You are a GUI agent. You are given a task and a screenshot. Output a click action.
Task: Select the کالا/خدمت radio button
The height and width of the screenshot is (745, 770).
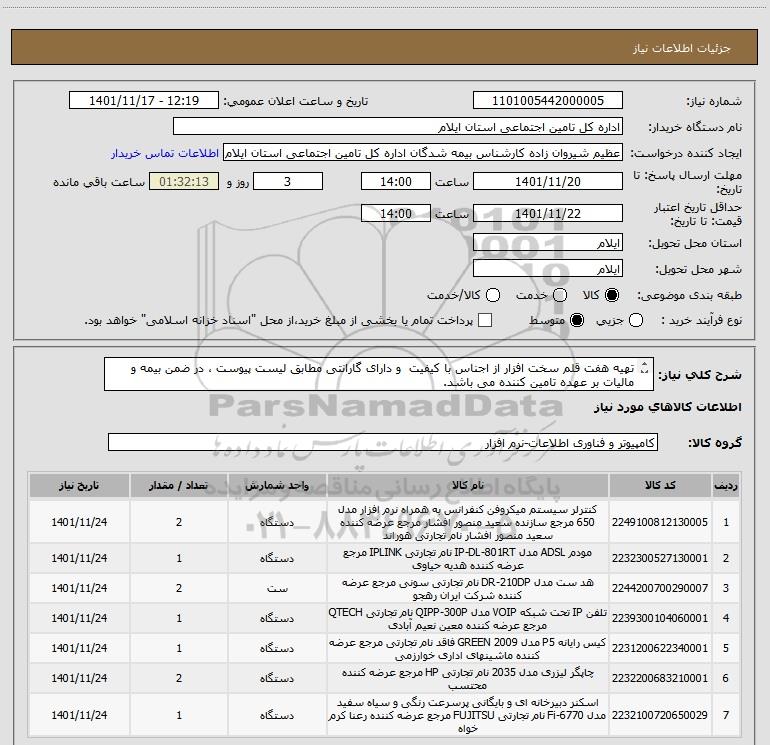(493, 295)
